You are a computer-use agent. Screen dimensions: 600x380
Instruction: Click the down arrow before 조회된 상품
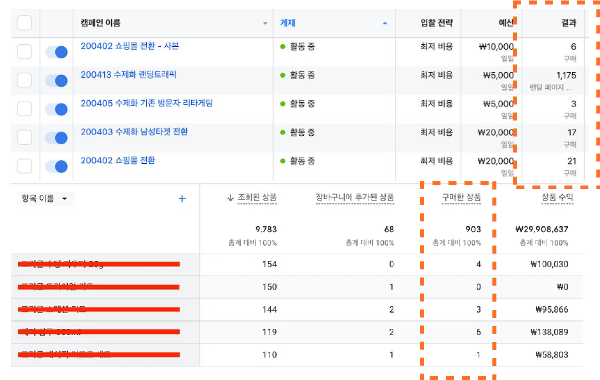coord(230,197)
